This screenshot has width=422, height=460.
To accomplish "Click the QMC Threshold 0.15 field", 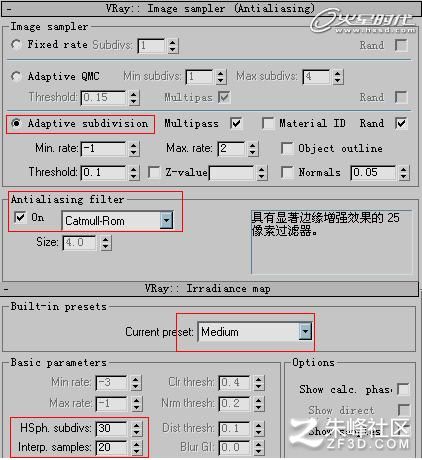I will pyautogui.click(x=103, y=98).
